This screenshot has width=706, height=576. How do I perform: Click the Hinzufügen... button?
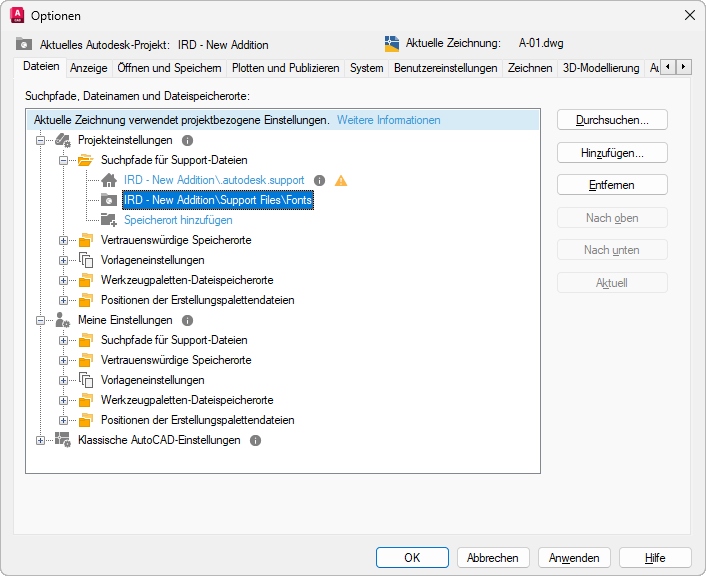pyautogui.click(x=612, y=153)
